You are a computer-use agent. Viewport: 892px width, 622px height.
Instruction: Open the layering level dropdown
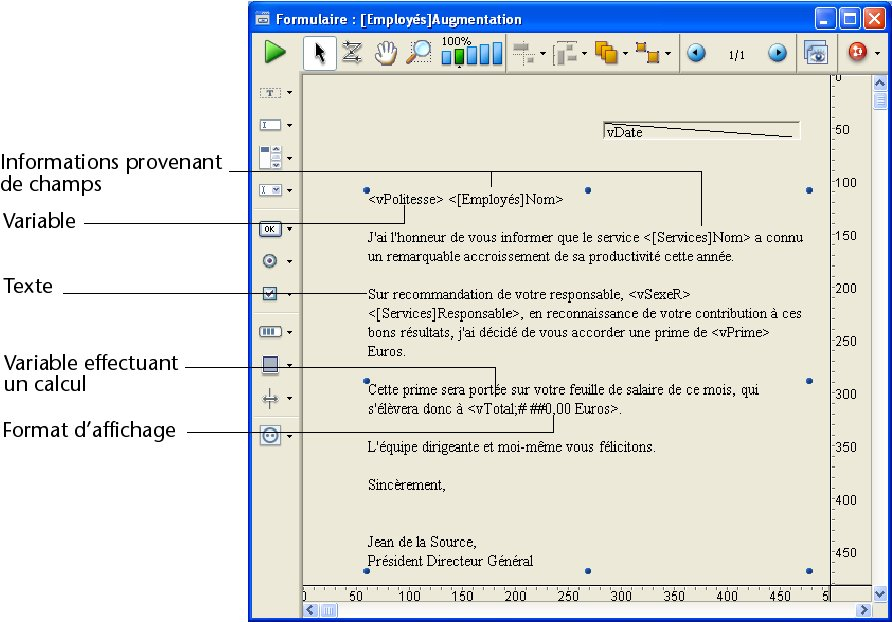tap(626, 54)
